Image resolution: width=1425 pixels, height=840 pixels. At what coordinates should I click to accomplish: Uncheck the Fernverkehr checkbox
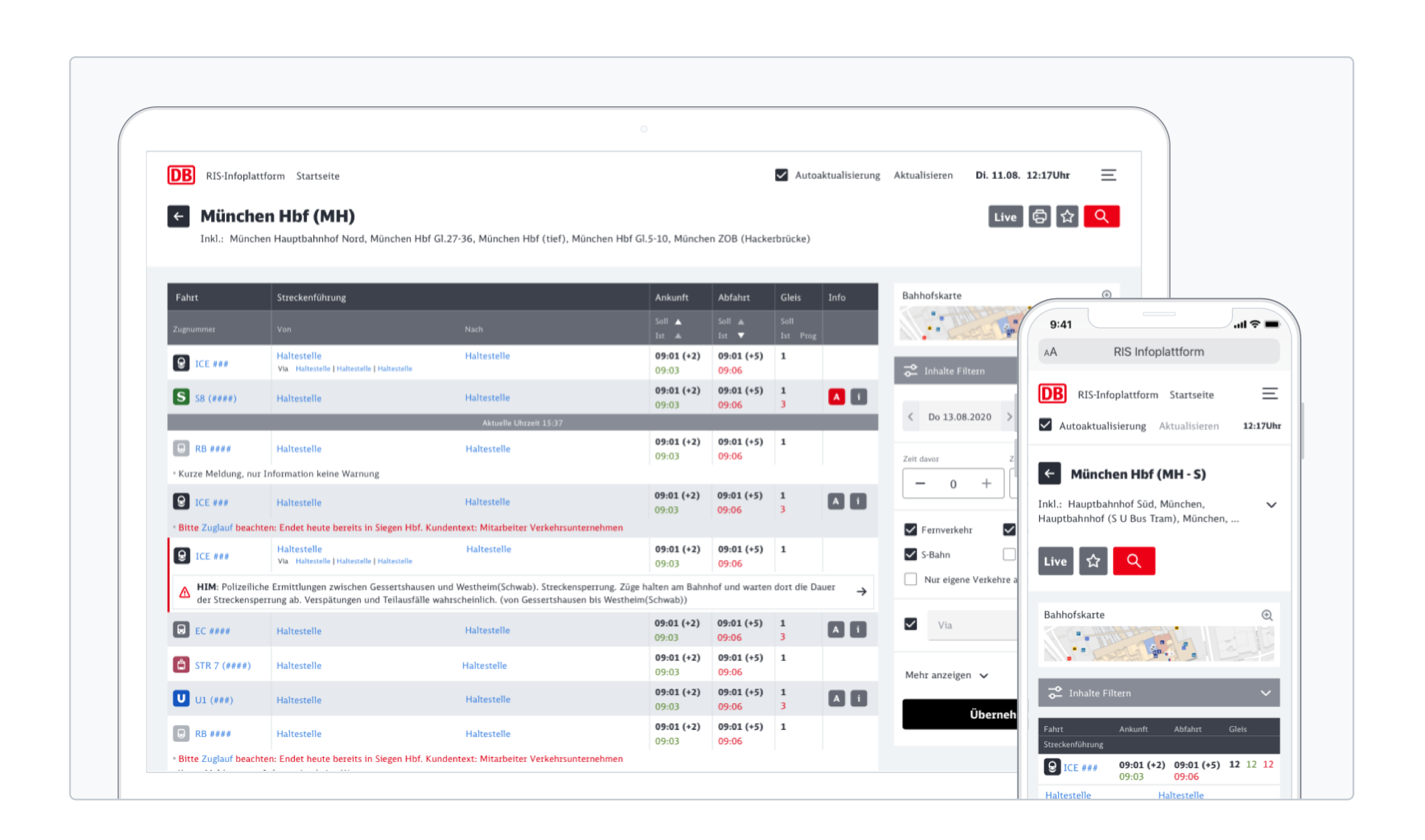tap(911, 529)
